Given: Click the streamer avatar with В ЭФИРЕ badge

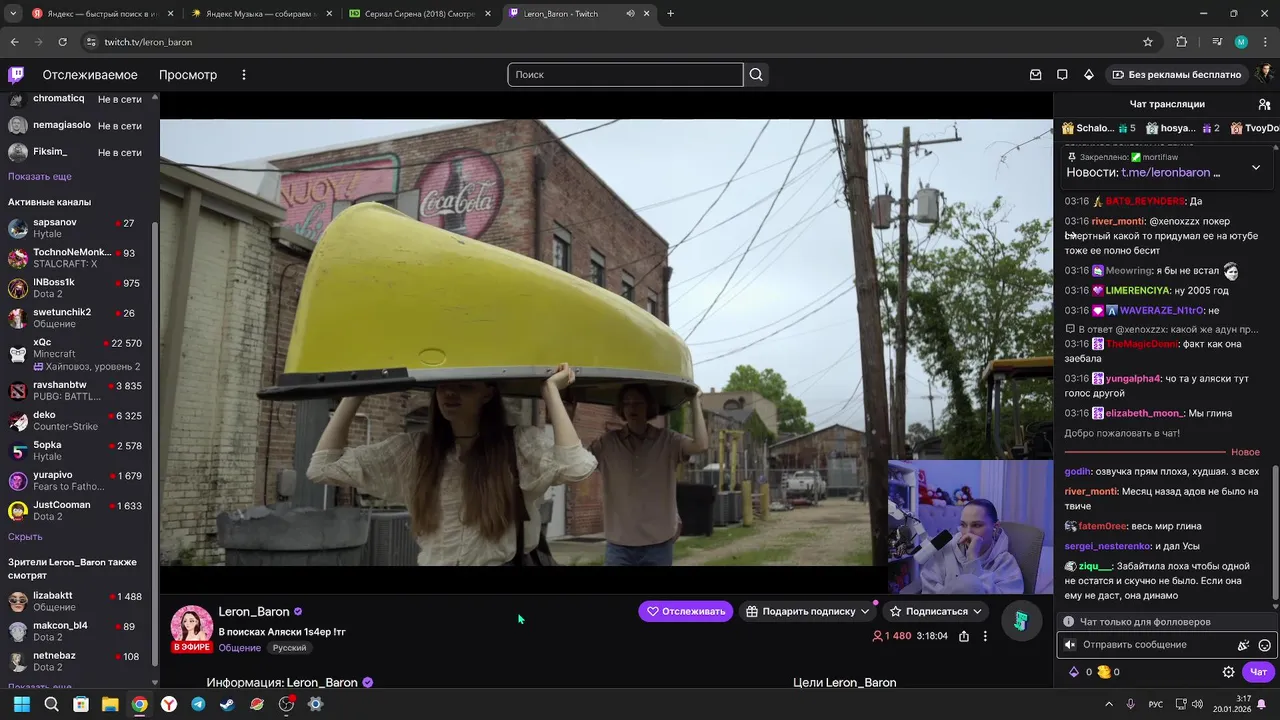Looking at the screenshot, I should 192,628.
